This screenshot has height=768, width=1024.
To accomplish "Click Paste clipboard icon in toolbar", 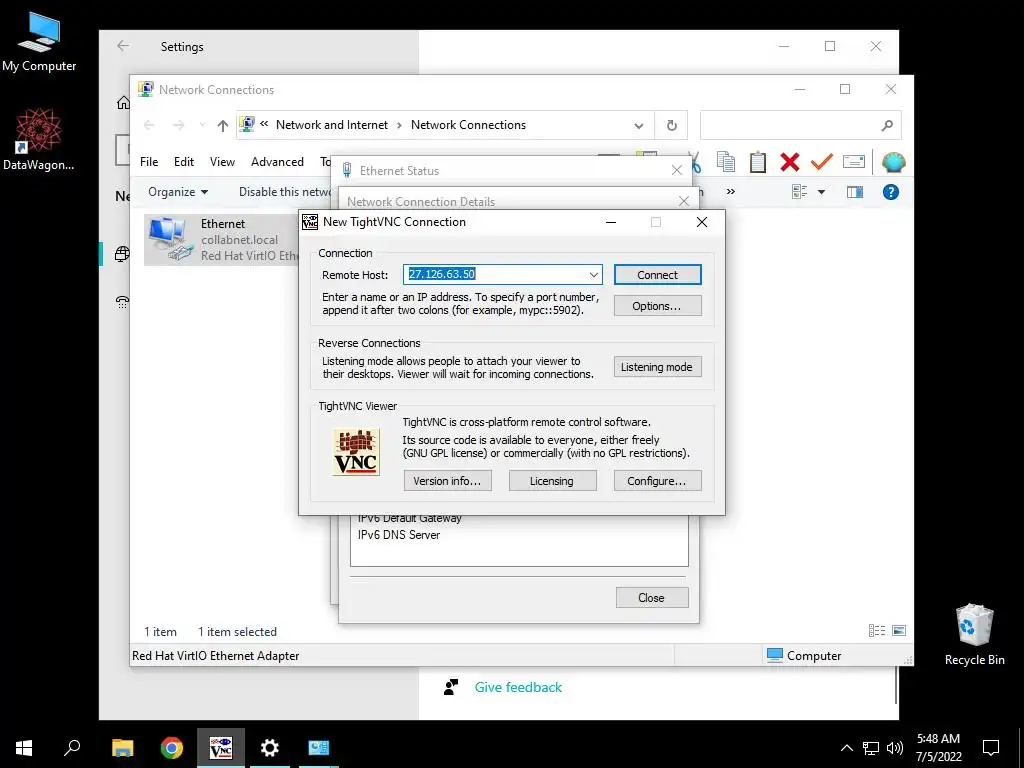I will click(758, 161).
